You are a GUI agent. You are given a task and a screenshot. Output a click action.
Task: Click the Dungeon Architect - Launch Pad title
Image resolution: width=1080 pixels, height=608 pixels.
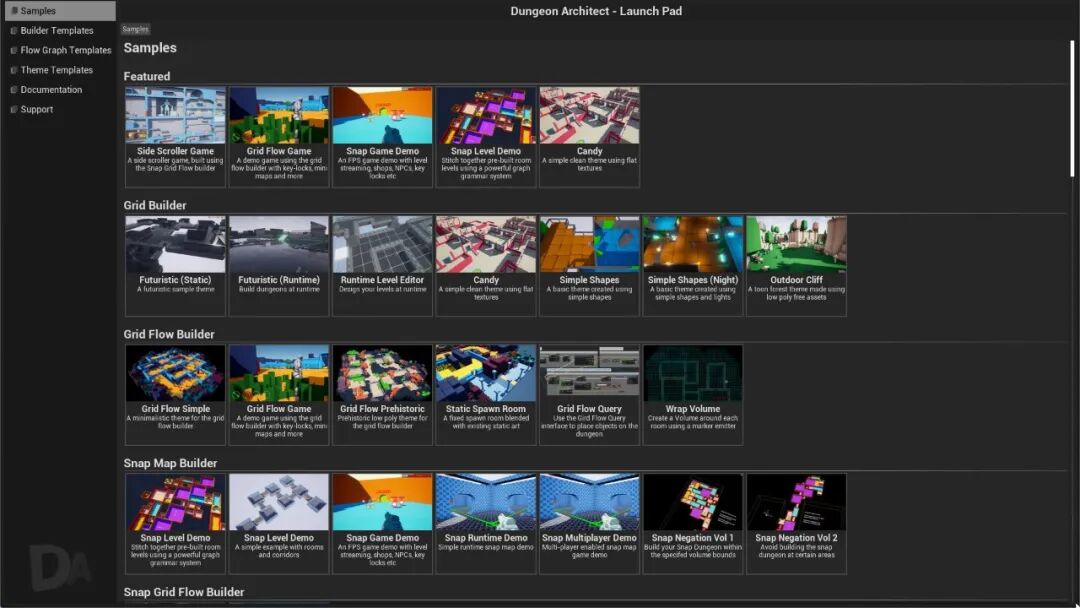[596, 11]
